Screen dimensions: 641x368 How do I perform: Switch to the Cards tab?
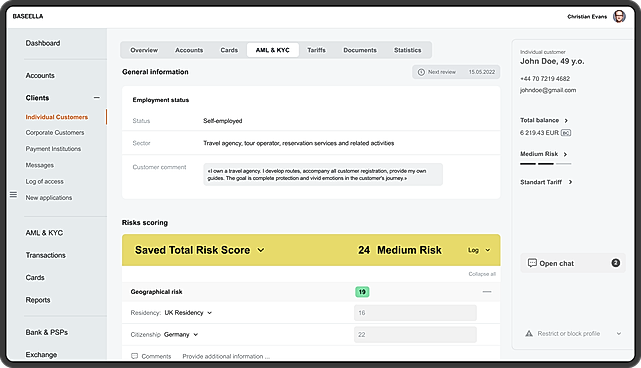229,50
